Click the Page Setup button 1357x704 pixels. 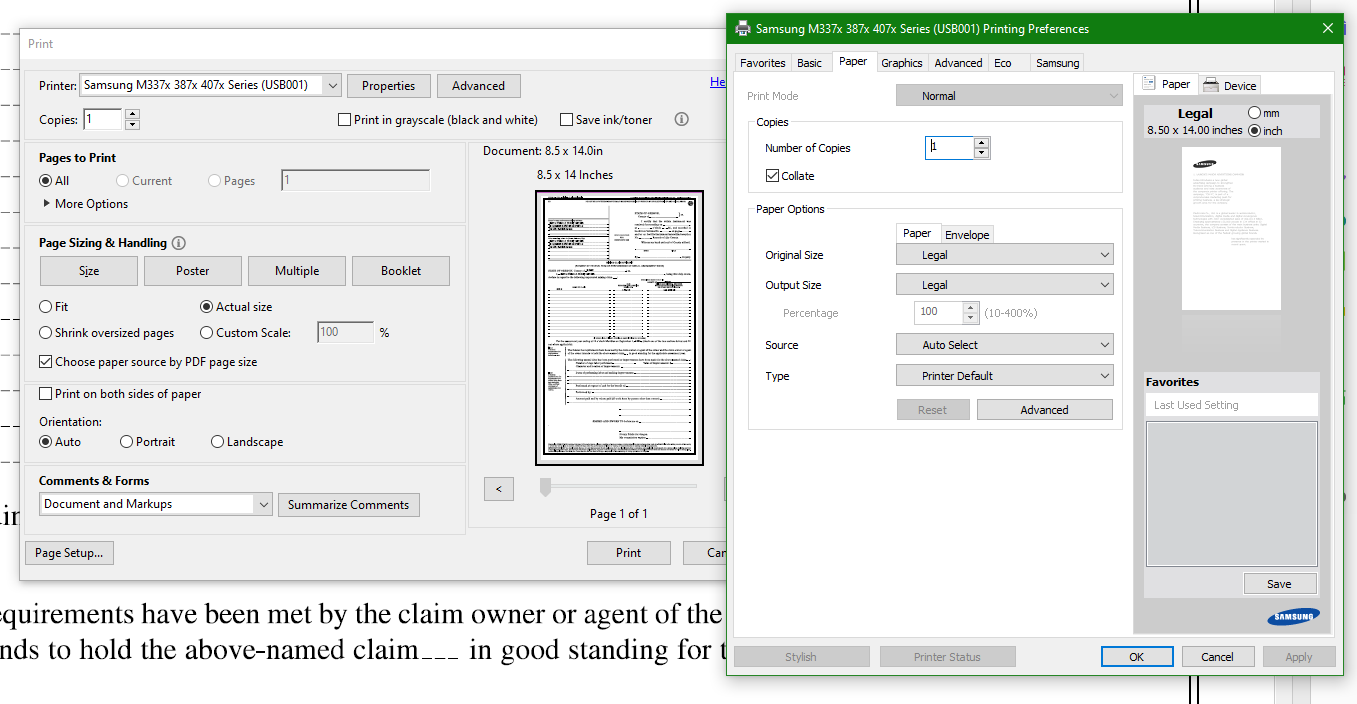pos(69,553)
